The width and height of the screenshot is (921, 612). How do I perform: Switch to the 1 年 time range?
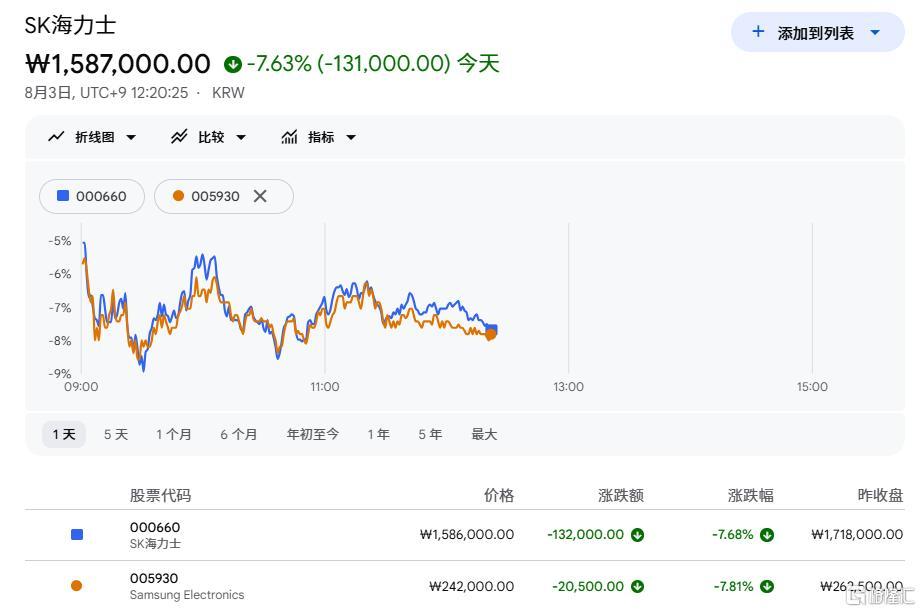pyautogui.click(x=378, y=434)
